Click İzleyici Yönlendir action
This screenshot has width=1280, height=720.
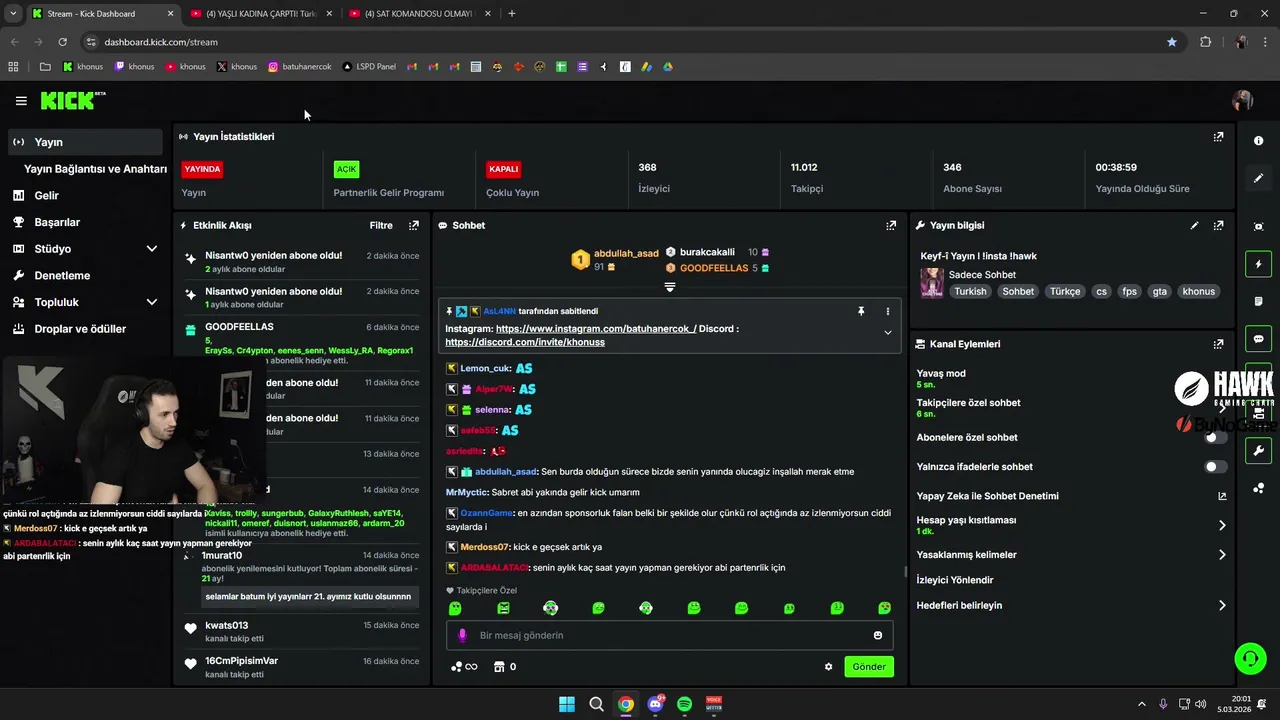[955, 580]
